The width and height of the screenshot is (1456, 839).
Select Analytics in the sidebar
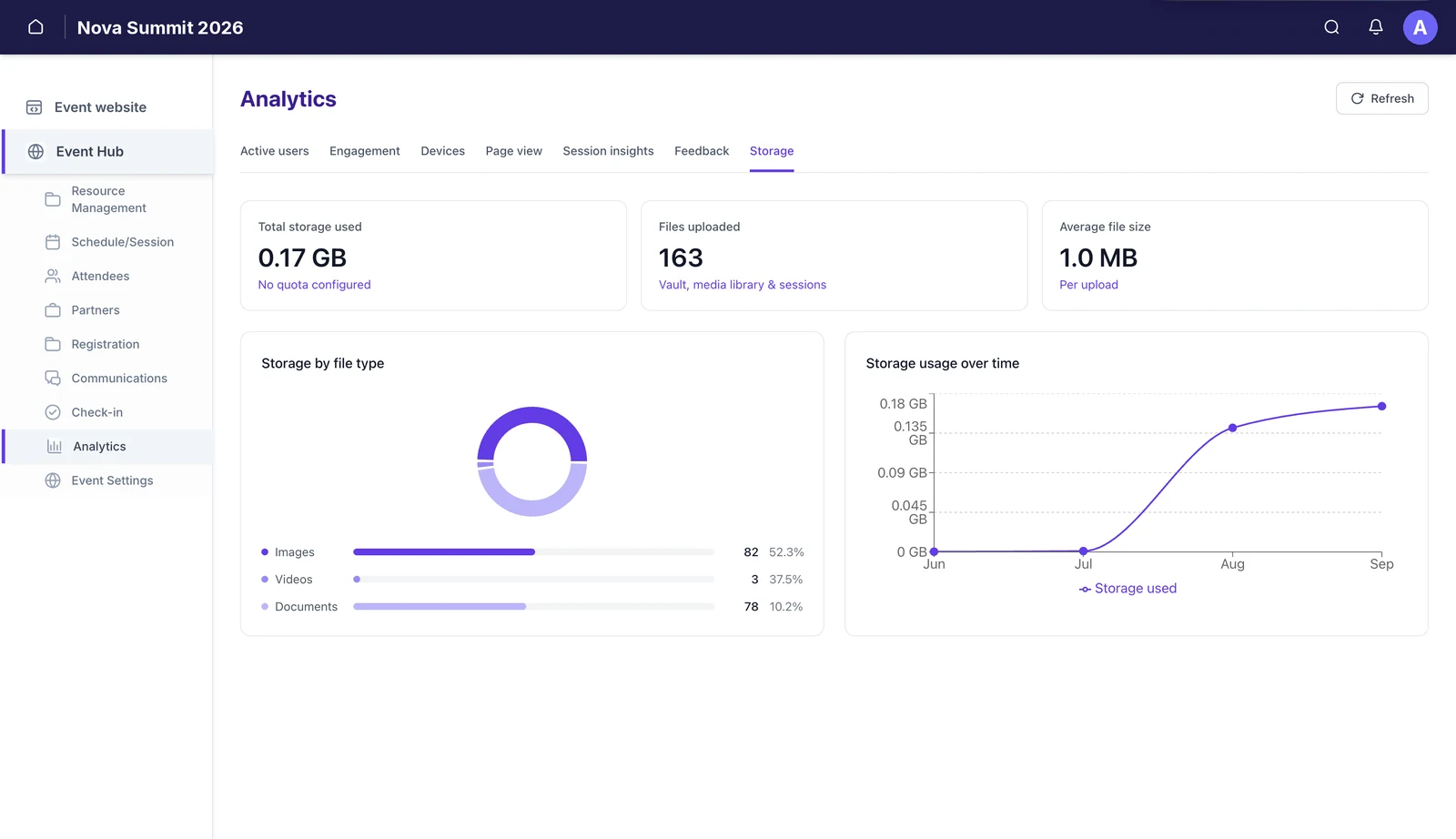[x=108, y=447]
